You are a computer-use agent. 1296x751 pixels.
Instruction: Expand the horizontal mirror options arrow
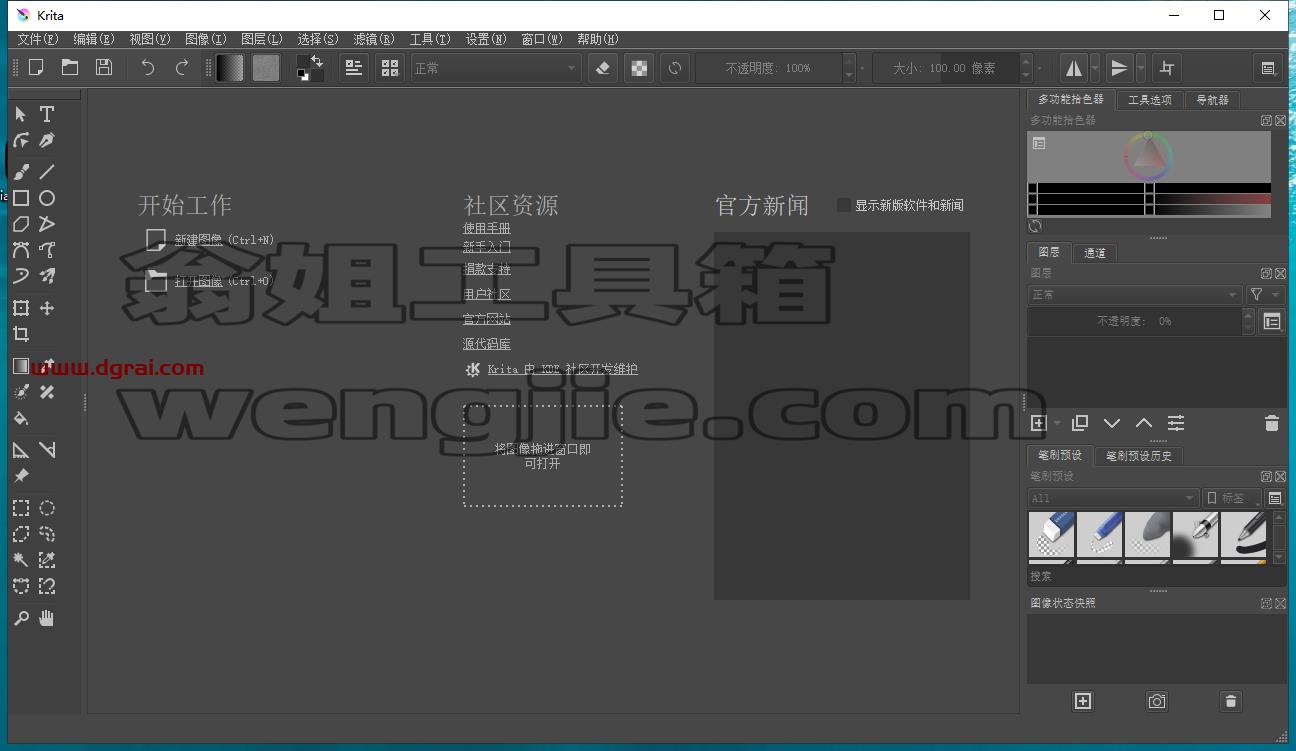[x=1095, y=68]
